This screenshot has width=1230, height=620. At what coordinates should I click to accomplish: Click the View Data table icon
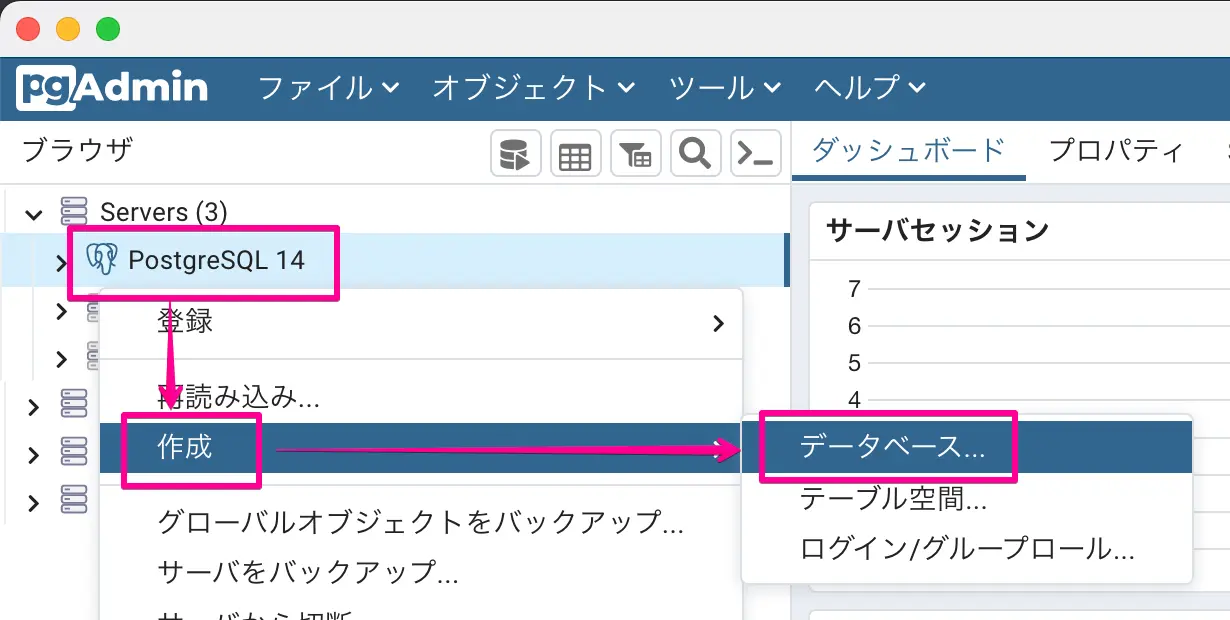coord(575,154)
